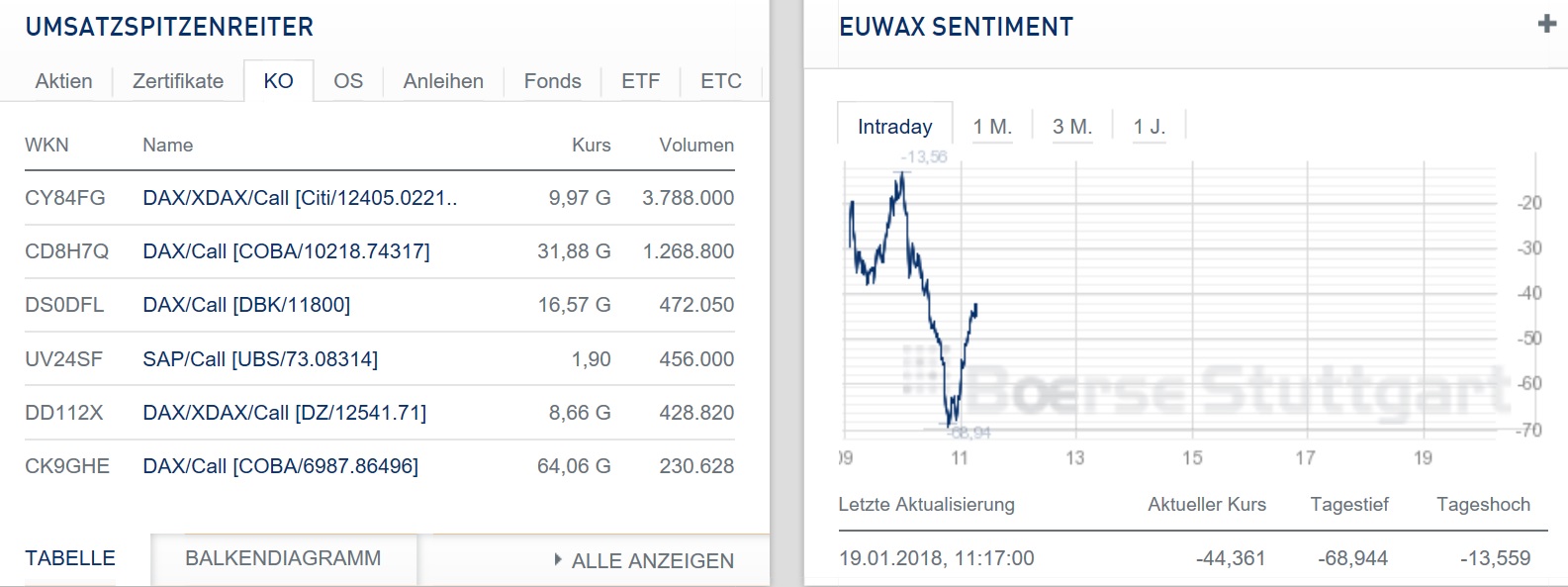Screen dimensions: 1568x587
Task: Enable the 1 J. chart view
Action: (1149, 126)
